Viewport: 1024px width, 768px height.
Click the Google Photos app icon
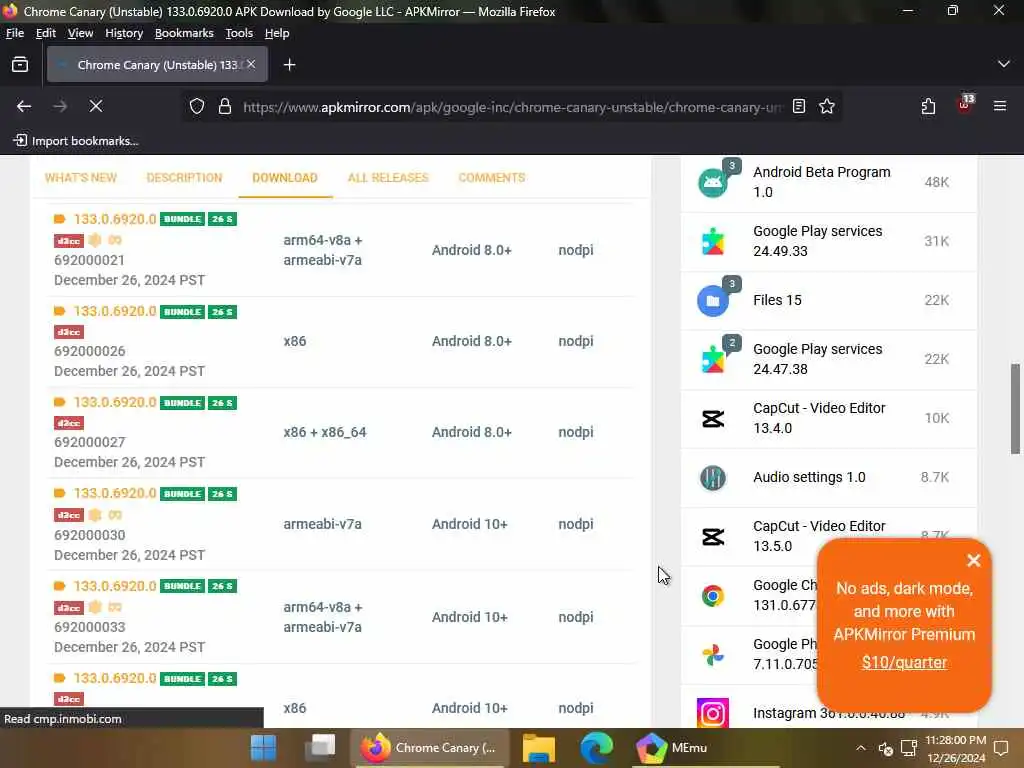712,654
